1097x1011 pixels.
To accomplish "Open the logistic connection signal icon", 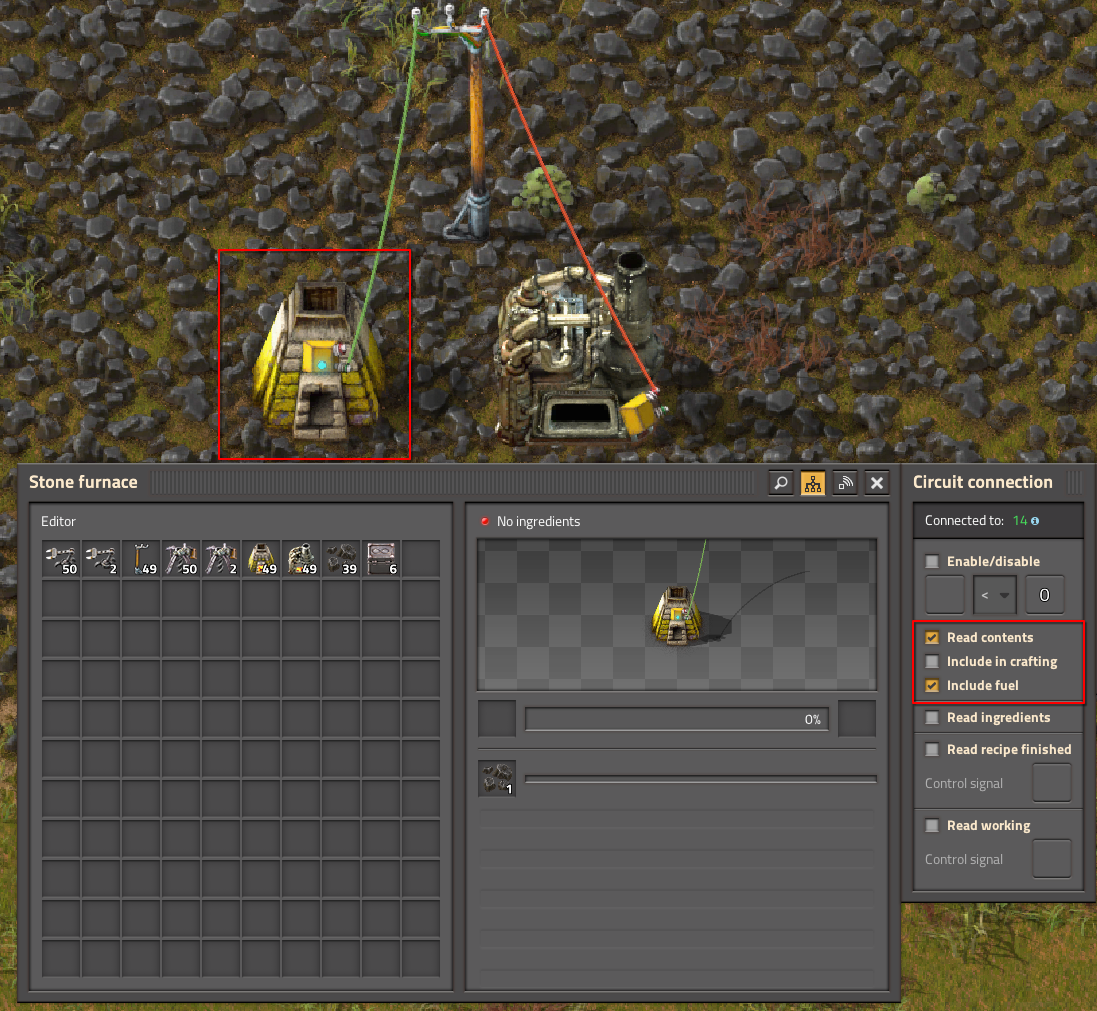I will coord(845,483).
